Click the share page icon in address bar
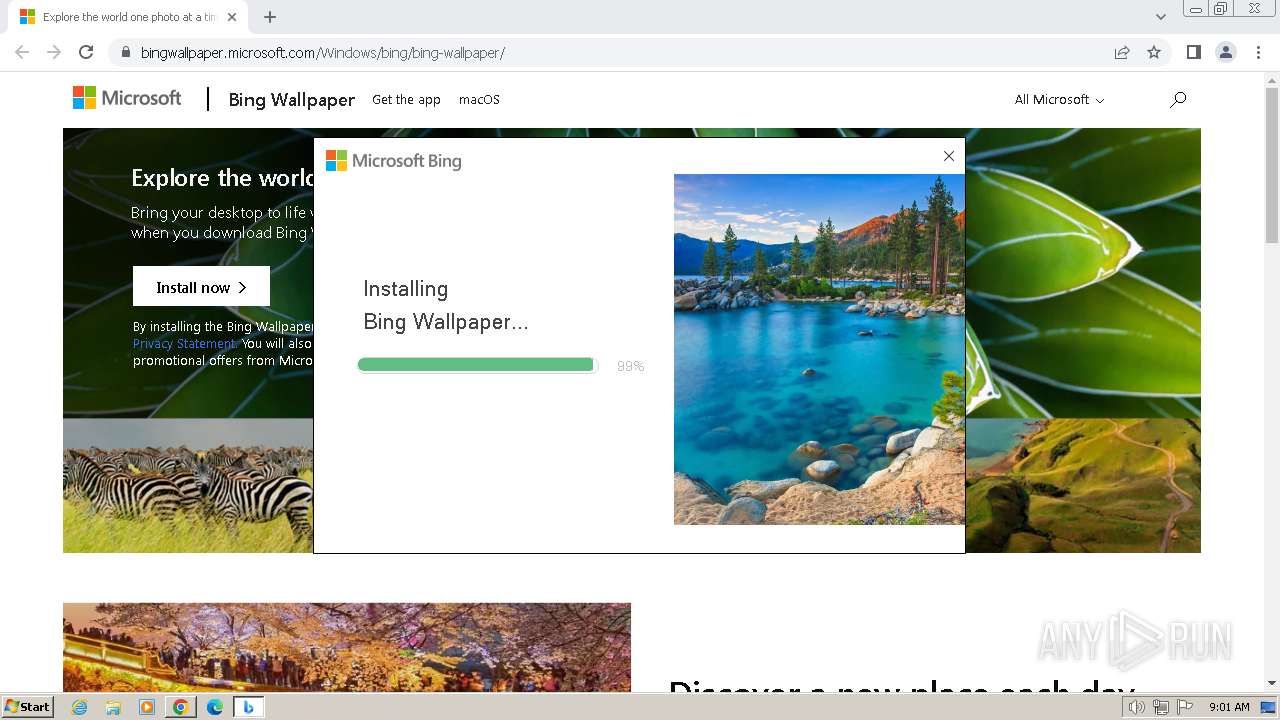This screenshot has height=720, width=1280. (1122, 52)
